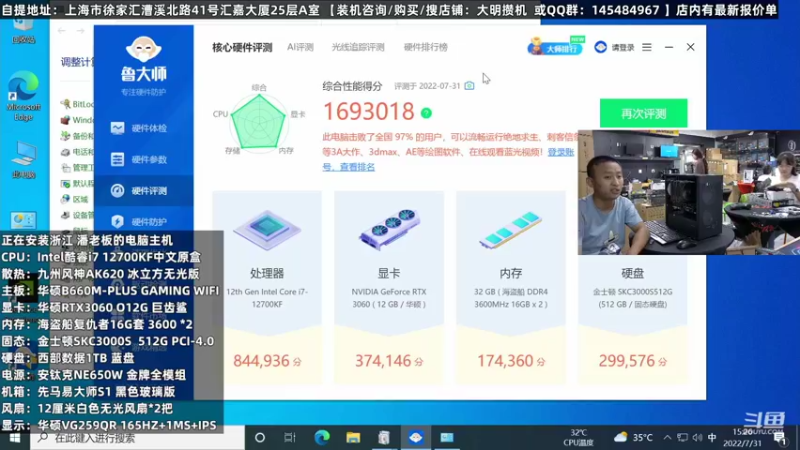Click the 鲁大师 logo avatar
This screenshot has width=800, height=450.
click(143, 49)
